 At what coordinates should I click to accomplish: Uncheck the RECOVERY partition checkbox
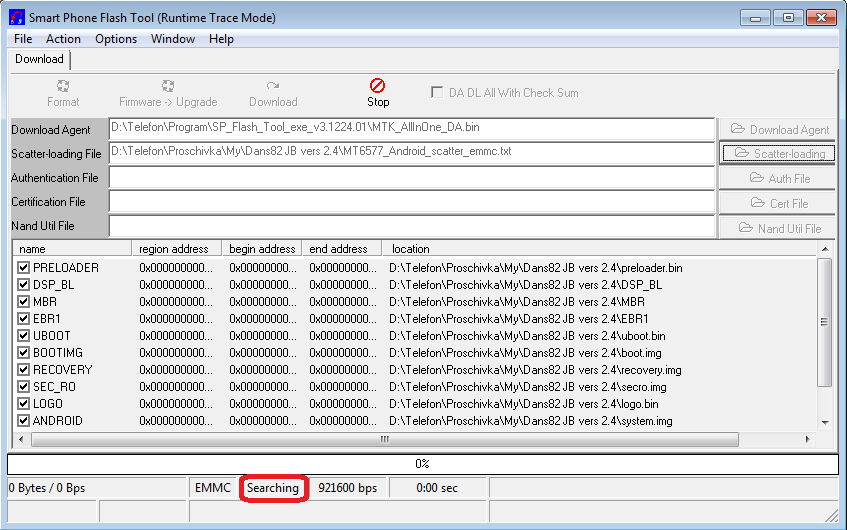coord(23,370)
